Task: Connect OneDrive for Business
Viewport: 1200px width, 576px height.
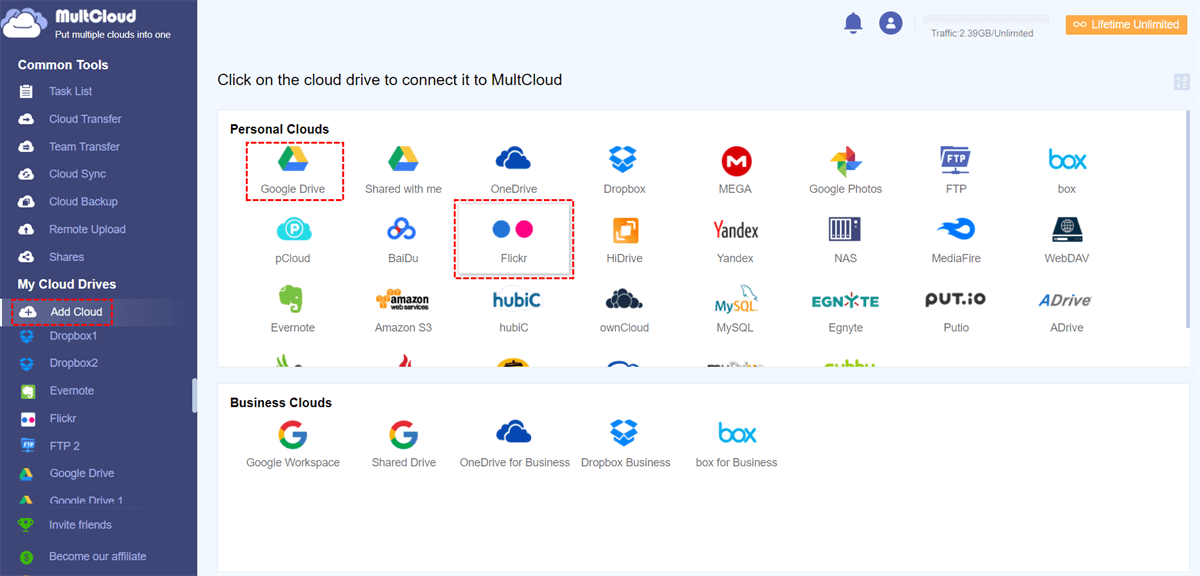Action: pyautogui.click(x=514, y=444)
